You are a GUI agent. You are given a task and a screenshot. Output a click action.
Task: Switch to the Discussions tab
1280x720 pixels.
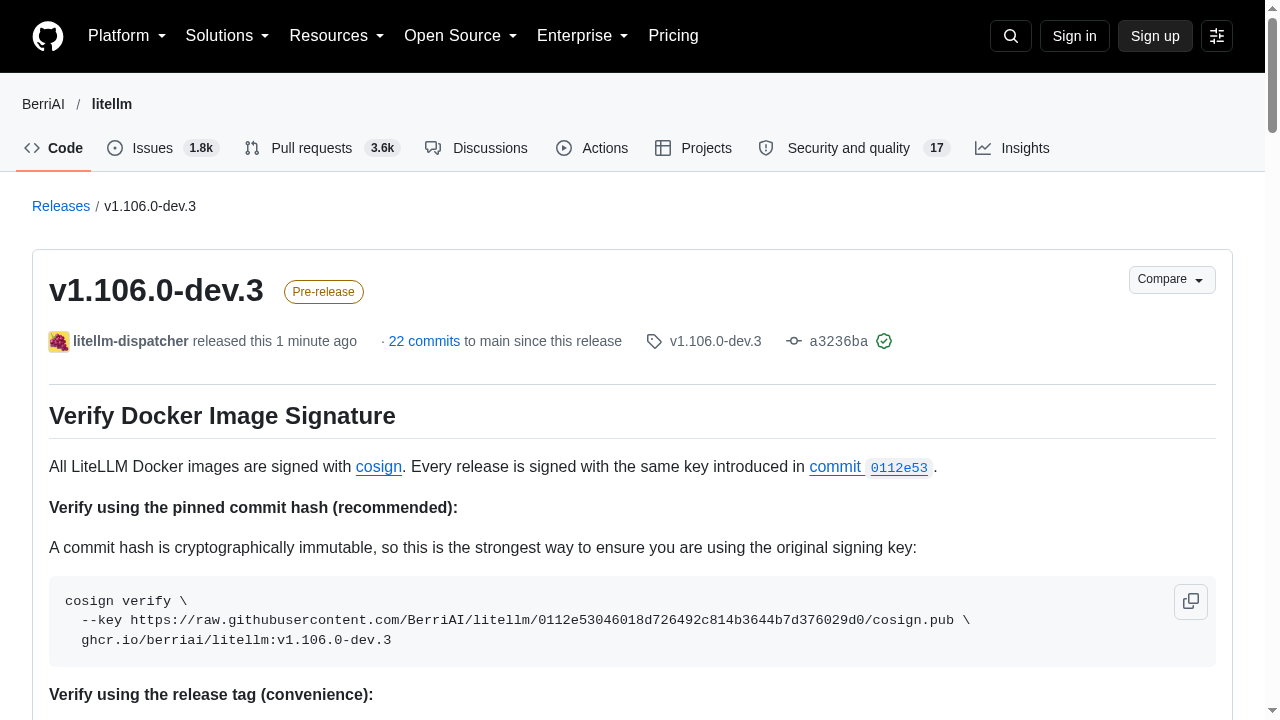476,148
